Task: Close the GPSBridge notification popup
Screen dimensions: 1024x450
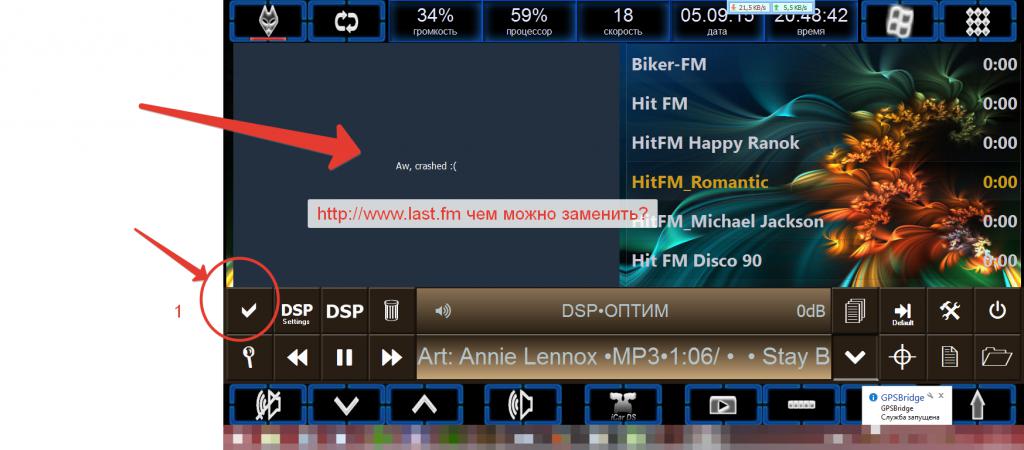Action: (941, 396)
